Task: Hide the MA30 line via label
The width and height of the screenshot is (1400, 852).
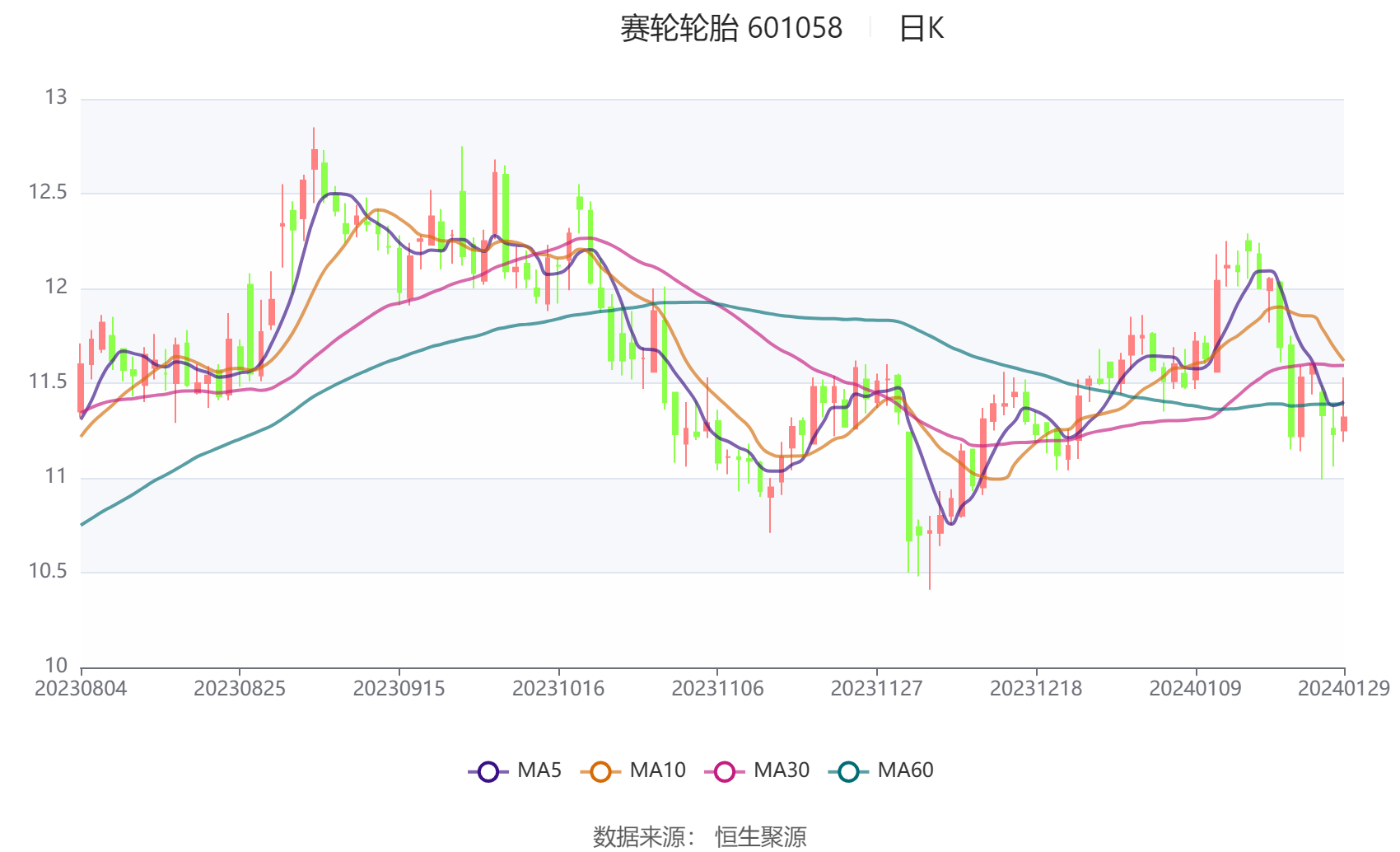Action: (782, 770)
